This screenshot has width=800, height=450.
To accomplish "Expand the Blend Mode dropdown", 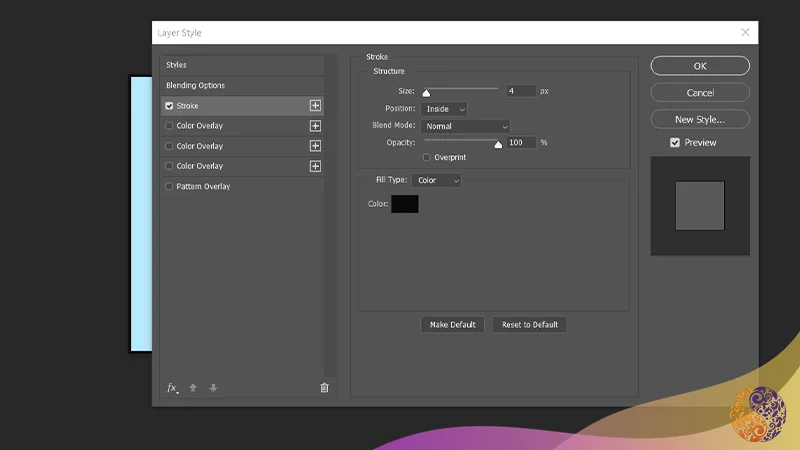I will click(466, 126).
